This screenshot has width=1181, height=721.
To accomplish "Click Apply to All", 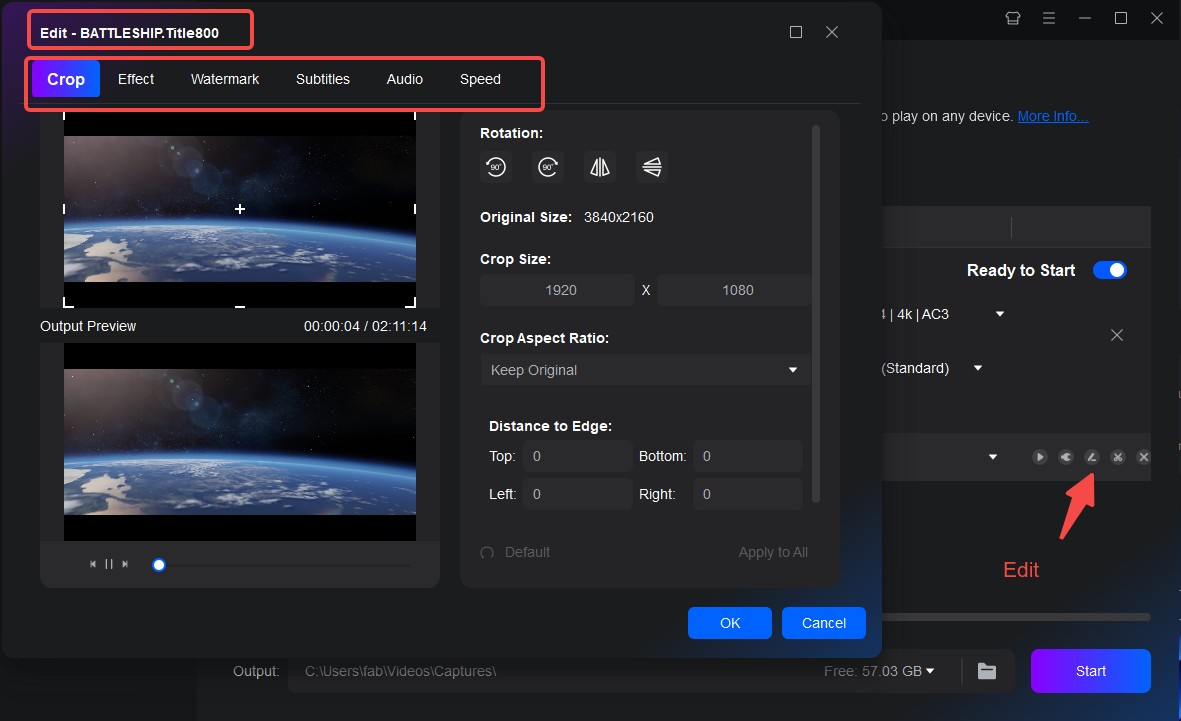I will [773, 552].
